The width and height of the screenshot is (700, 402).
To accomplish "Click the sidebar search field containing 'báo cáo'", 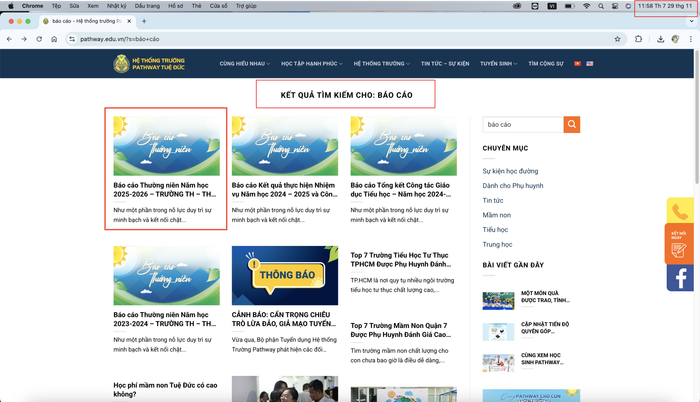I will (522, 125).
